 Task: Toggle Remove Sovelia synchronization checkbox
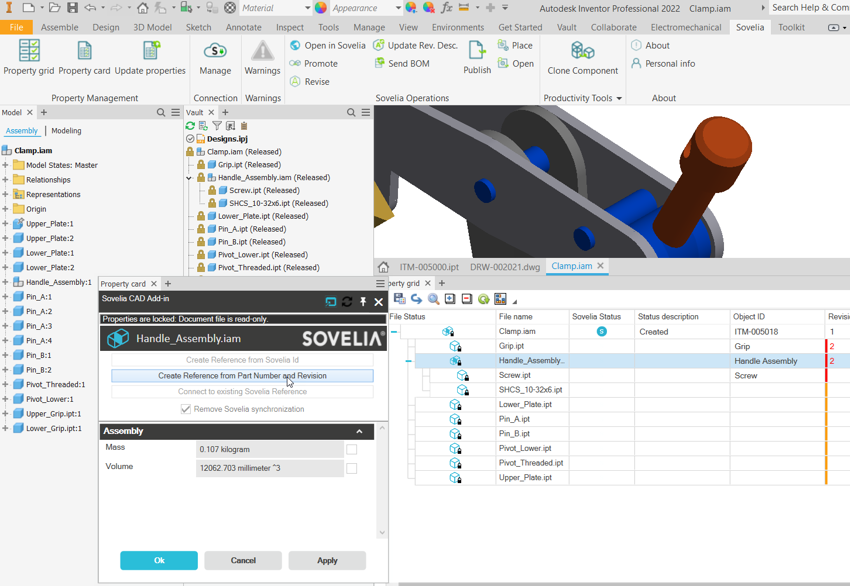186,409
